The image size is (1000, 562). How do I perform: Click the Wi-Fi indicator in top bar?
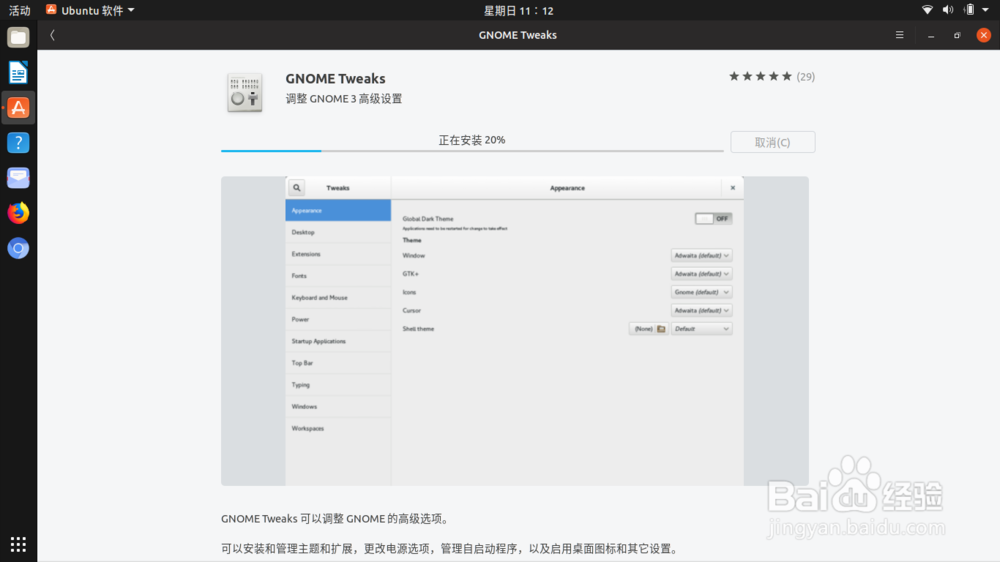pos(927,10)
